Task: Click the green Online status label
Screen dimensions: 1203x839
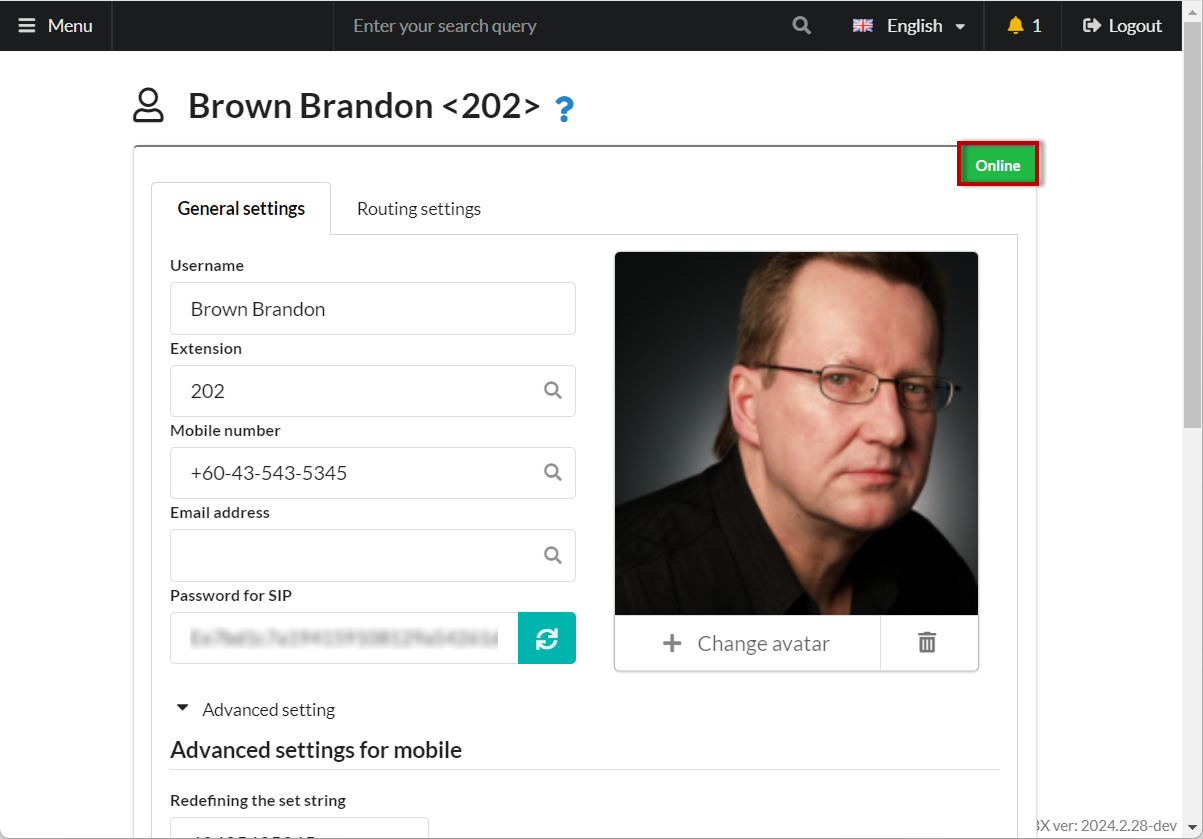Action: [997, 165]
